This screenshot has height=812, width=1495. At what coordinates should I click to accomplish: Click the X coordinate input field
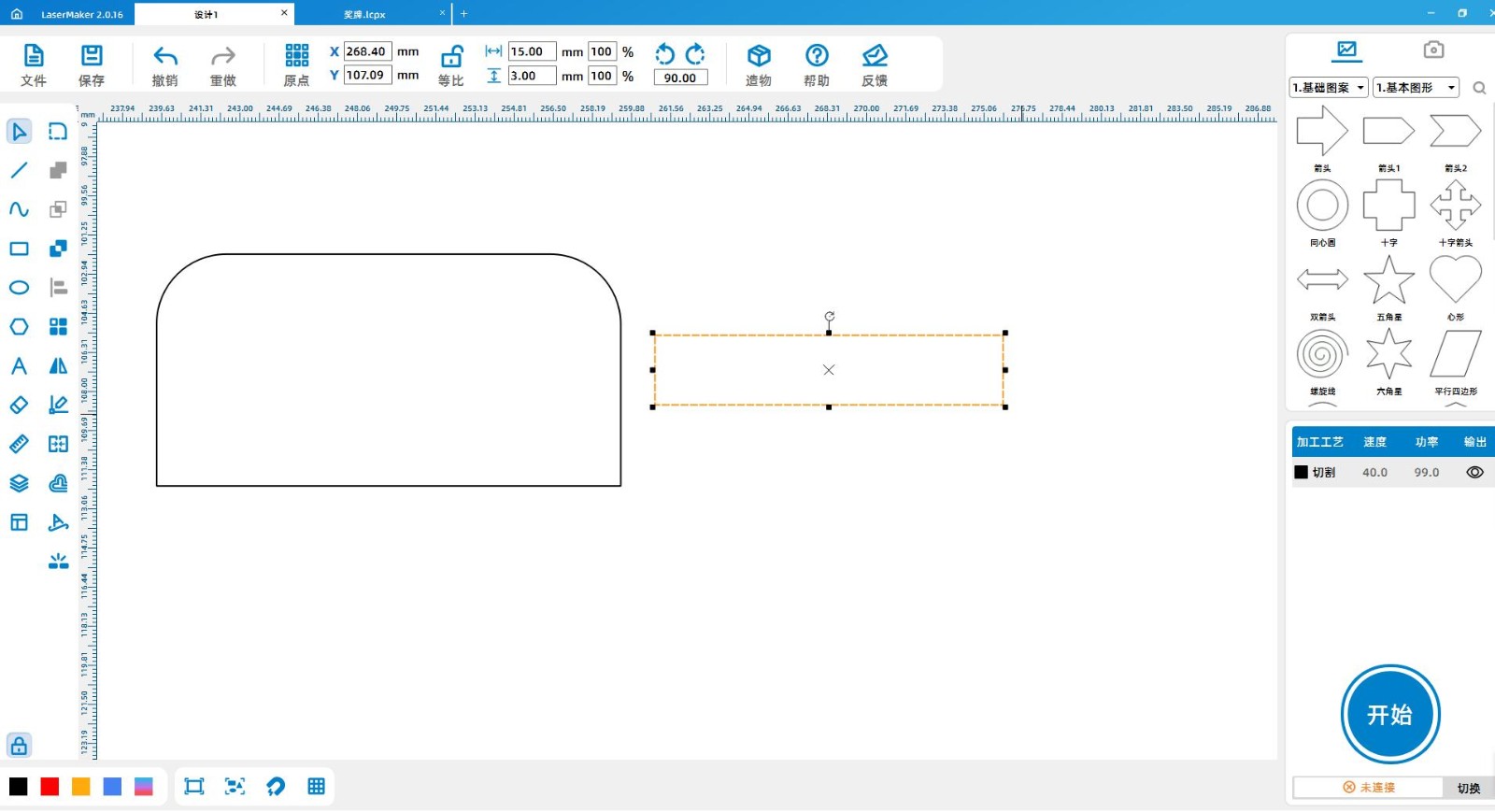[x=367, y=52]
